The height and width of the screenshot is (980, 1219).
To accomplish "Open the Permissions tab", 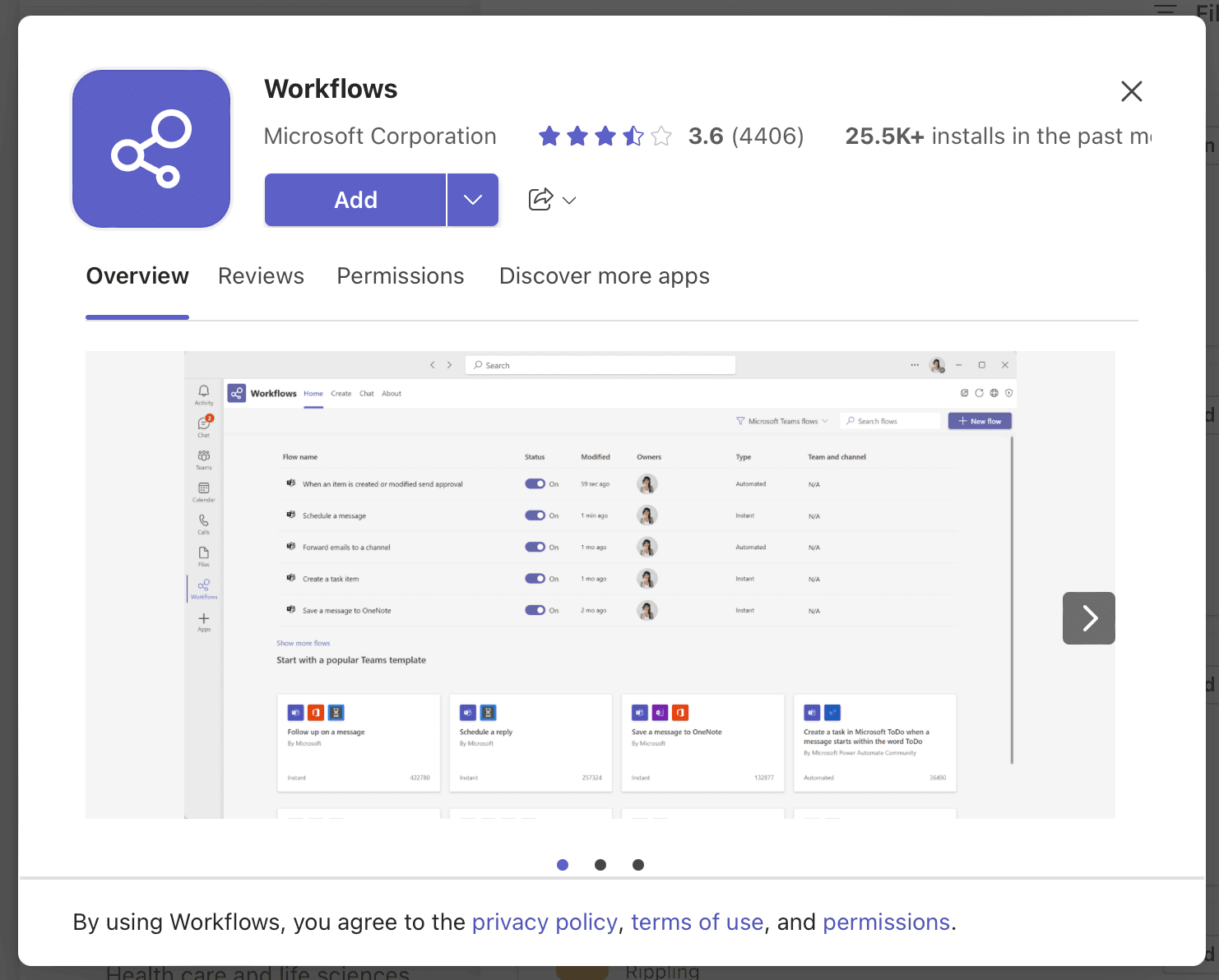I will coord(401,275).
